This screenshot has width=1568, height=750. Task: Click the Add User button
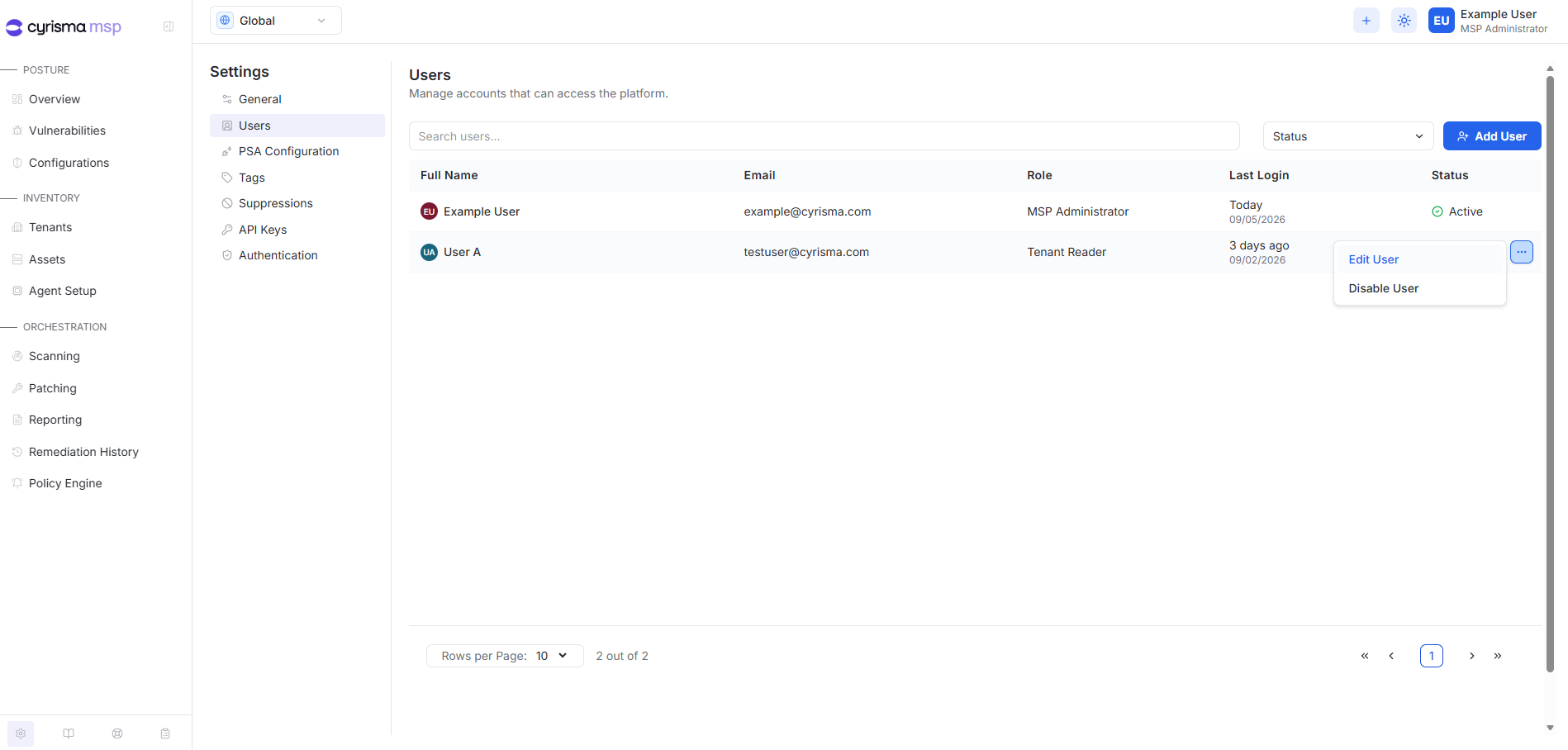(x=1492, y=136)
